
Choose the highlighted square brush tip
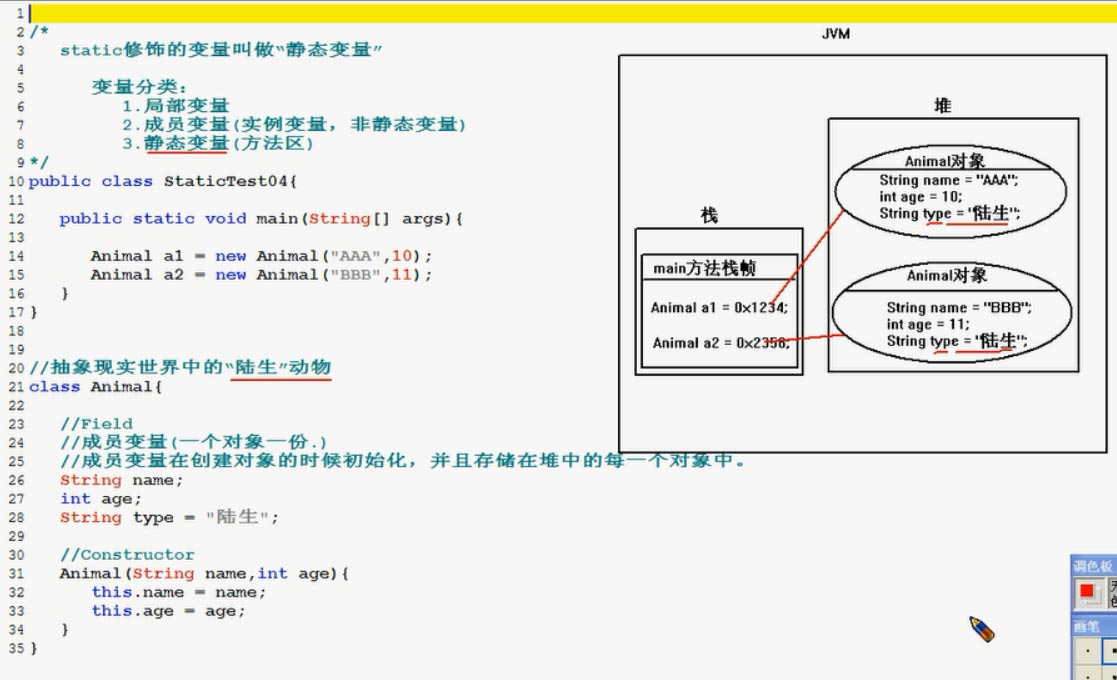pos(1109,651)
